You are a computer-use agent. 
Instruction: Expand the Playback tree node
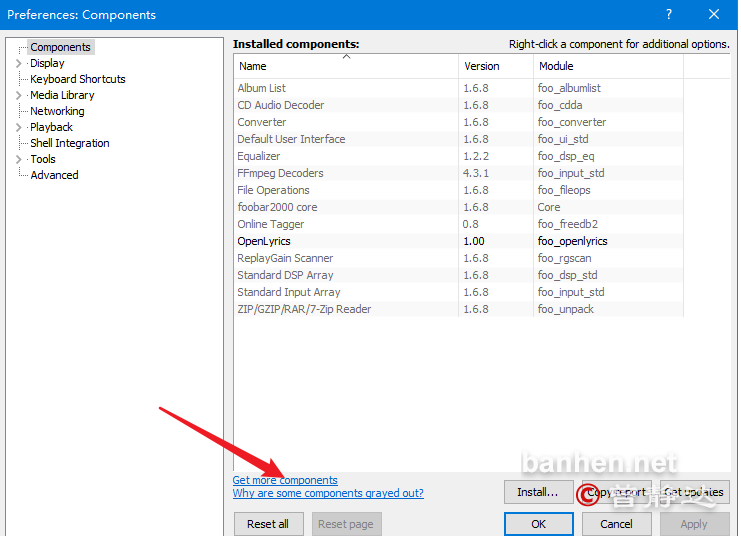coord(18,127)
